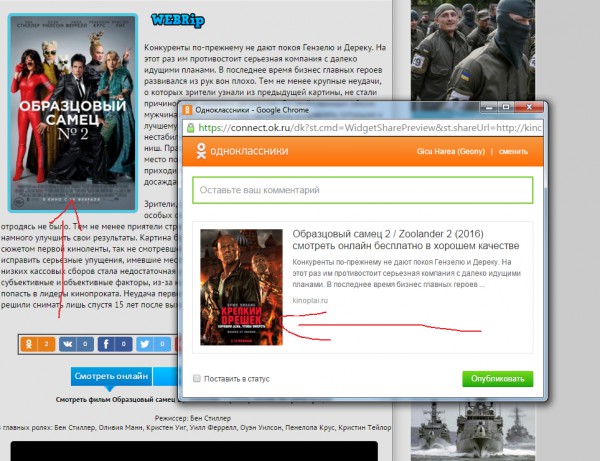Click the Odnoklassniki share counter showing 2
Screen dimensions: 600x461
point(46,344)
